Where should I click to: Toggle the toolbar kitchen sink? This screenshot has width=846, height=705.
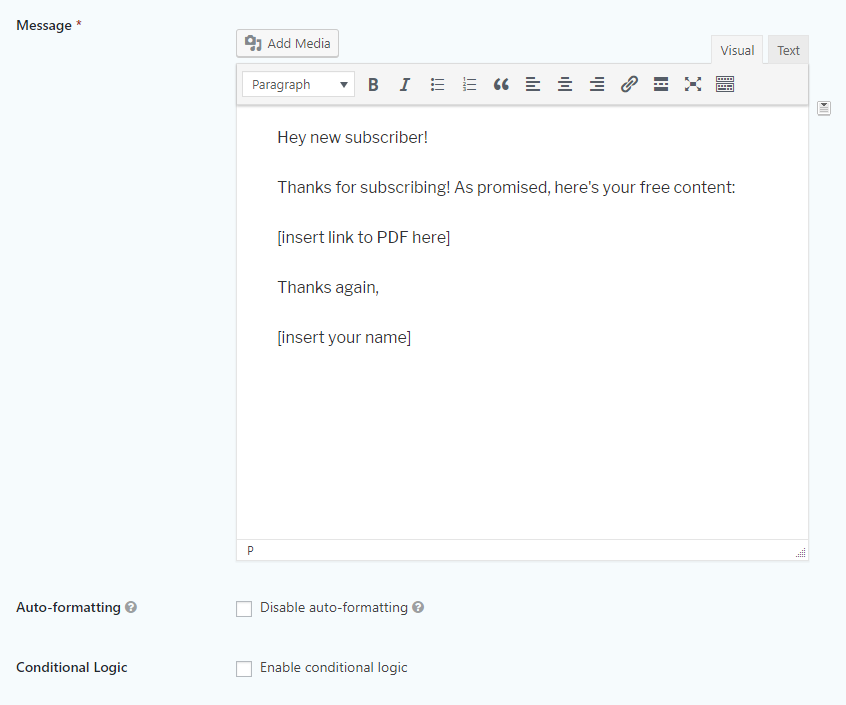725,85
